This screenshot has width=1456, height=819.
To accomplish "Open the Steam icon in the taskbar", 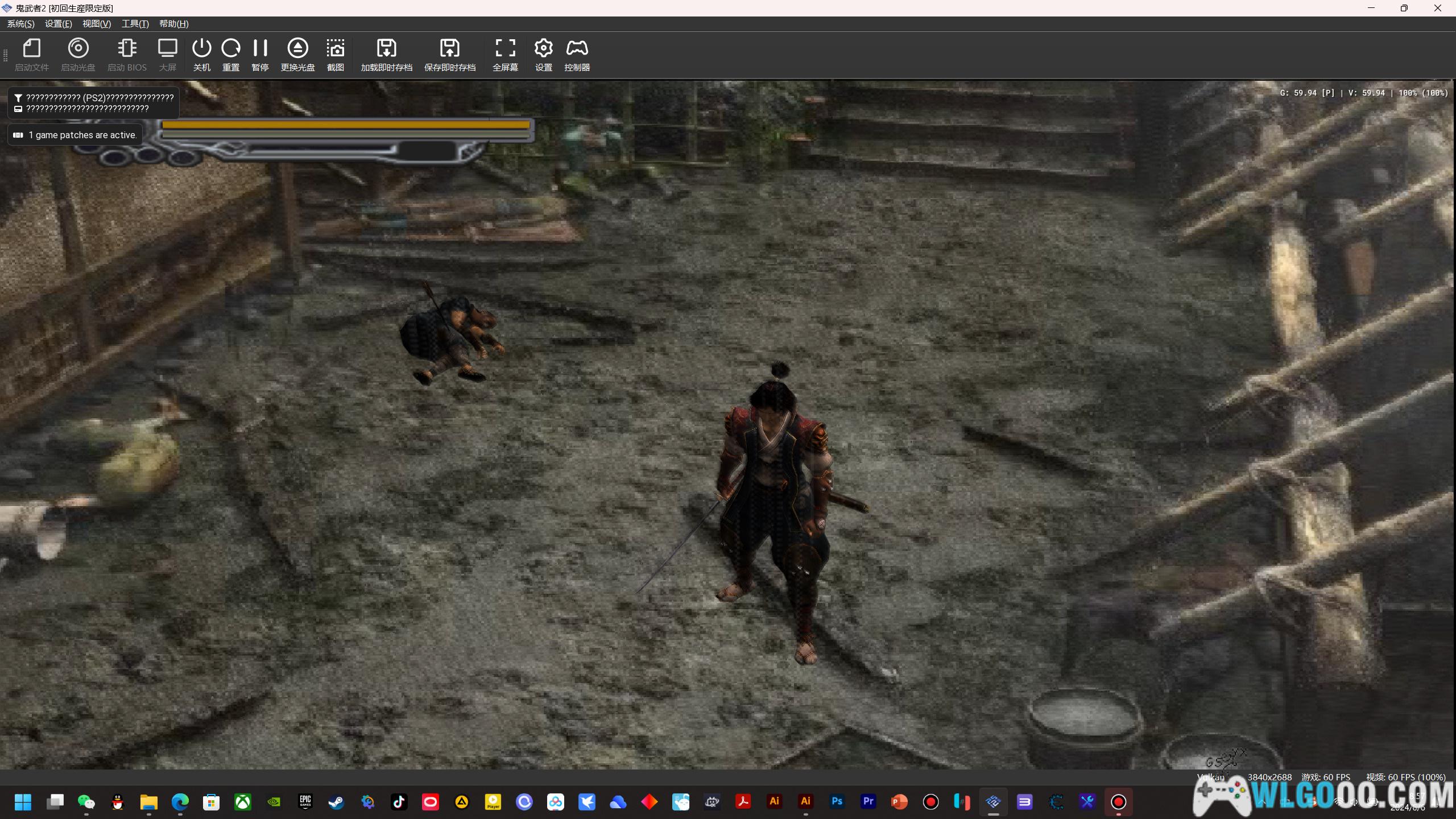I will point(336,802).
